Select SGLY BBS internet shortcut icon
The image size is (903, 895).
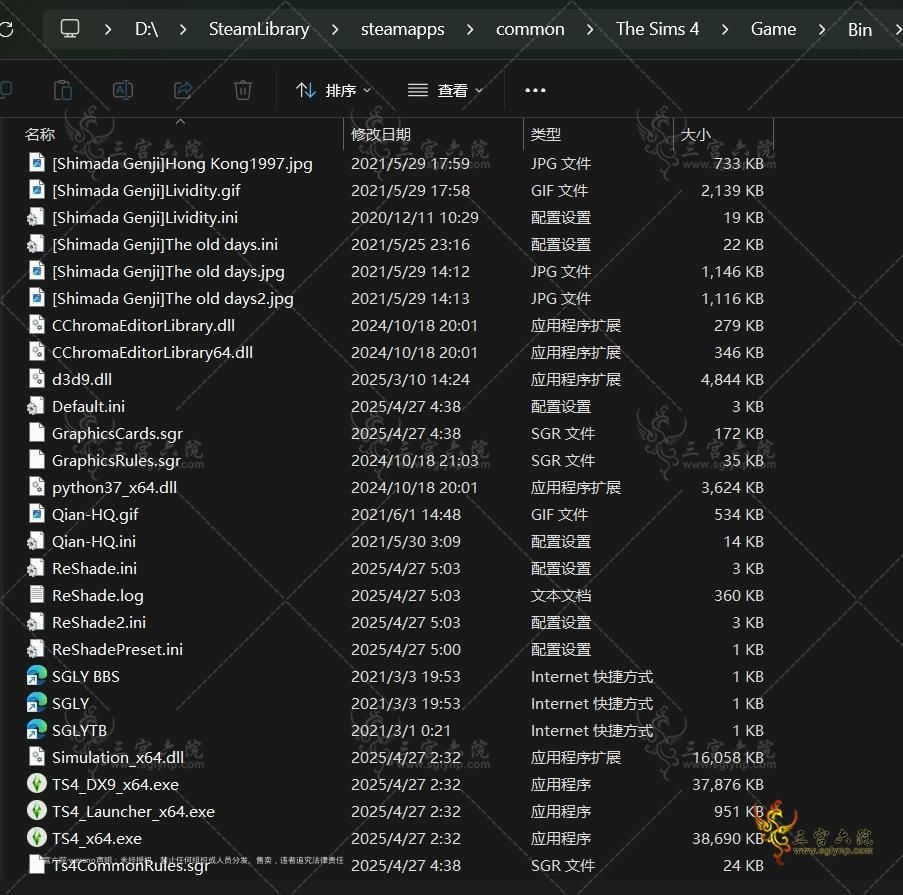pyautogui.click(x=37, y=676)
